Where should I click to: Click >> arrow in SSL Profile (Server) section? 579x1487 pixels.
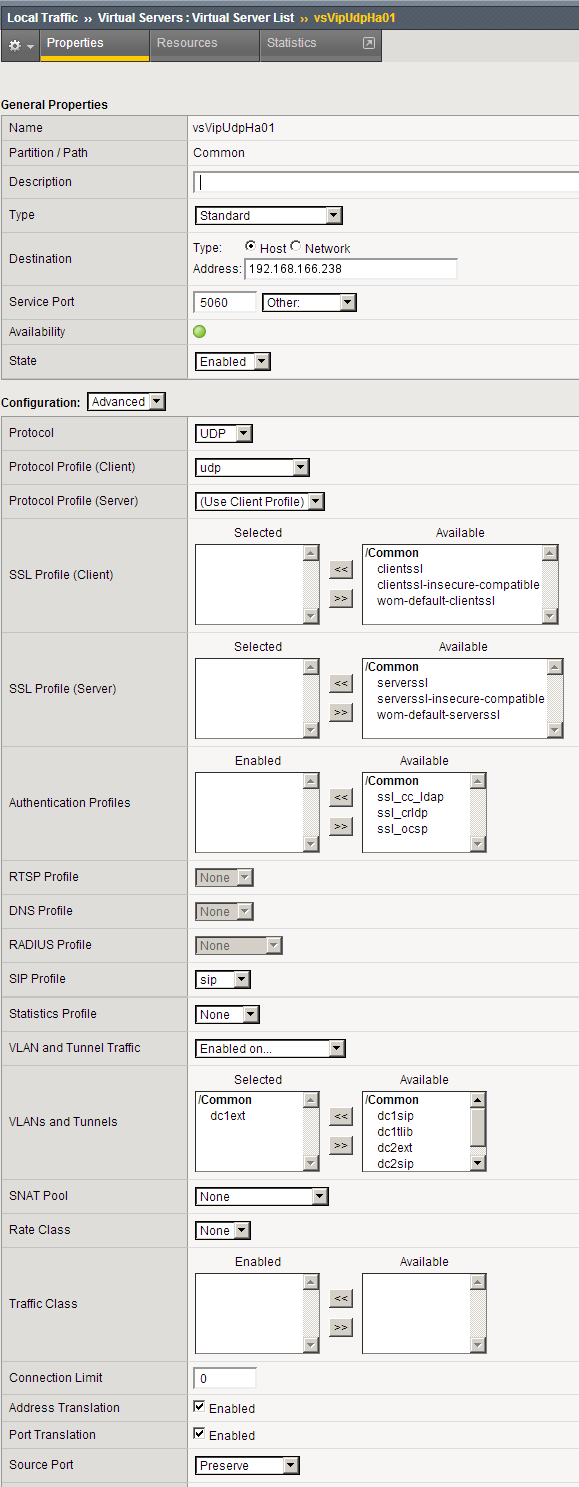point(340,712)
